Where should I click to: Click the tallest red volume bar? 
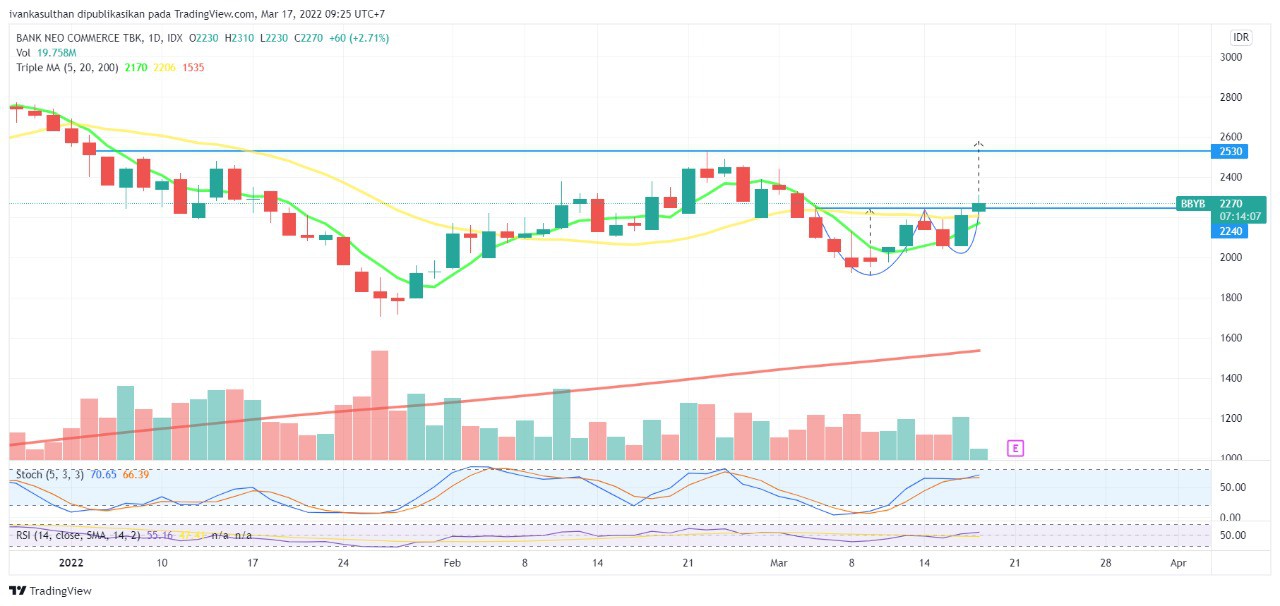(379, 404)
